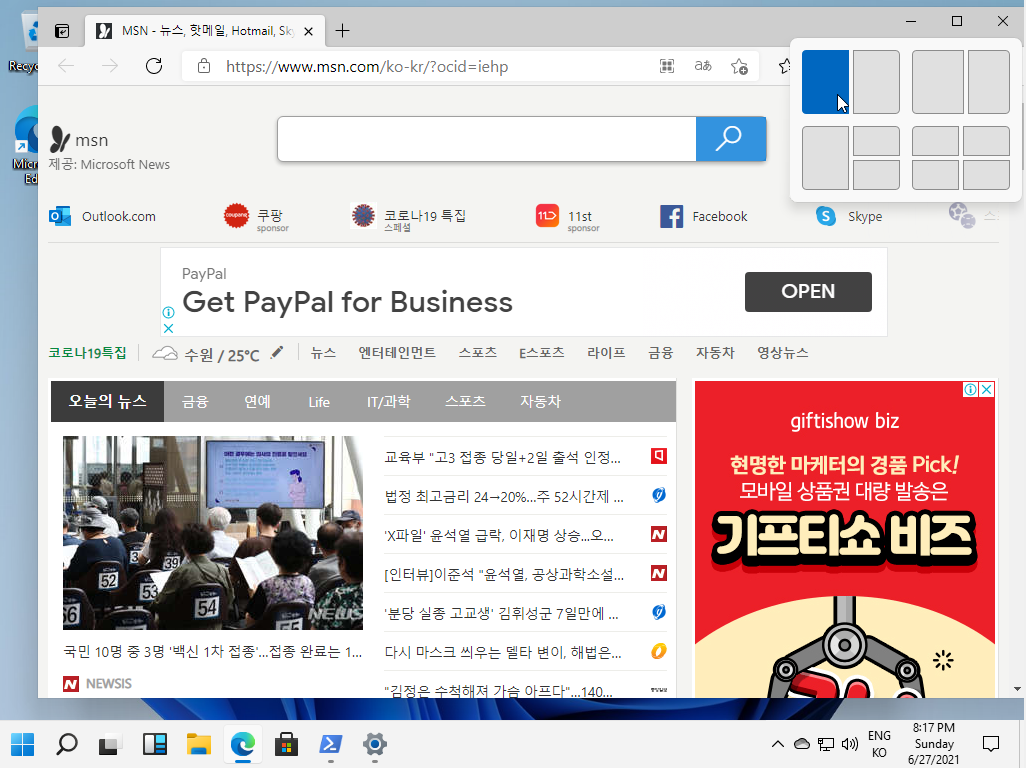Open headline 교육부 "고3 접종 당일+2일 출석 인정
The width and height of the screenshot is (1026, 768).
(x=502, y=457)
